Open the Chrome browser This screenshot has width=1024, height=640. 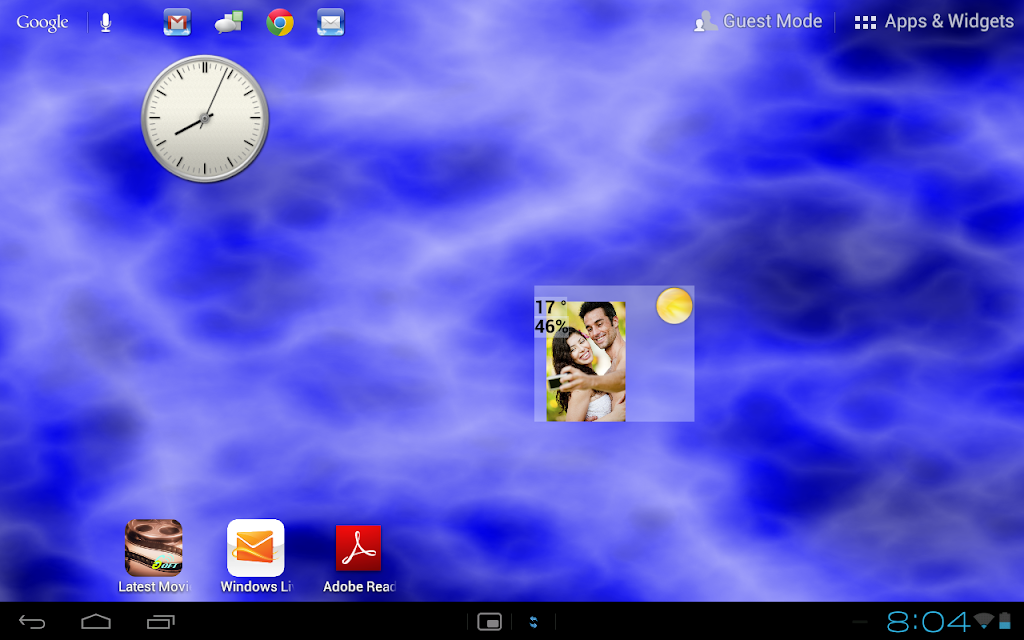[x=280, y=22]
